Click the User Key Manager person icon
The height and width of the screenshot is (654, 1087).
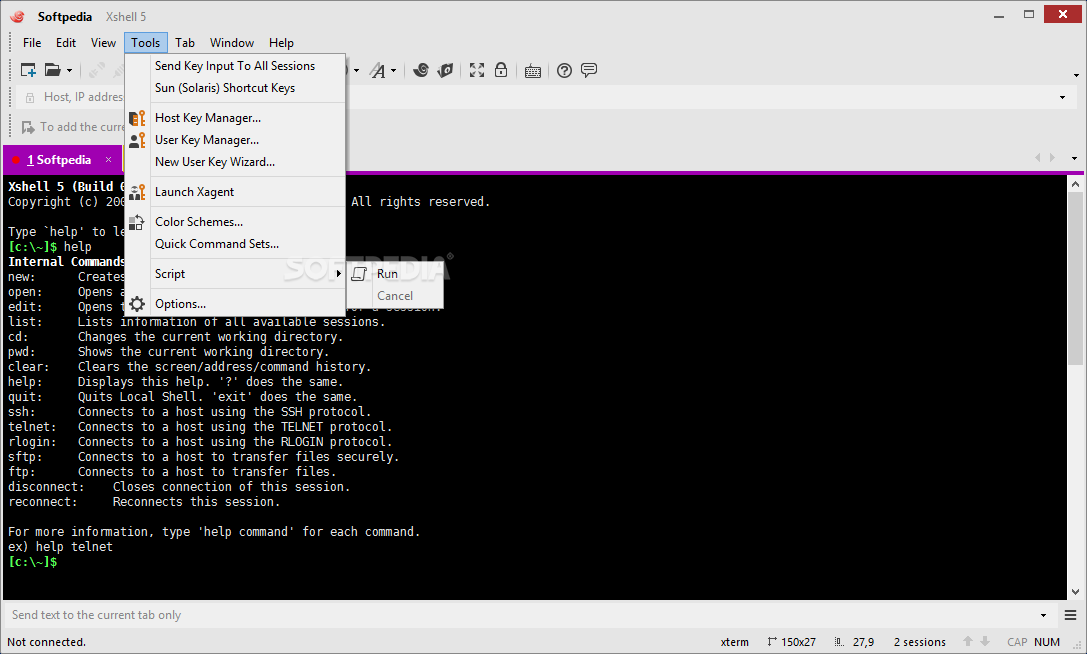(137, 140)
